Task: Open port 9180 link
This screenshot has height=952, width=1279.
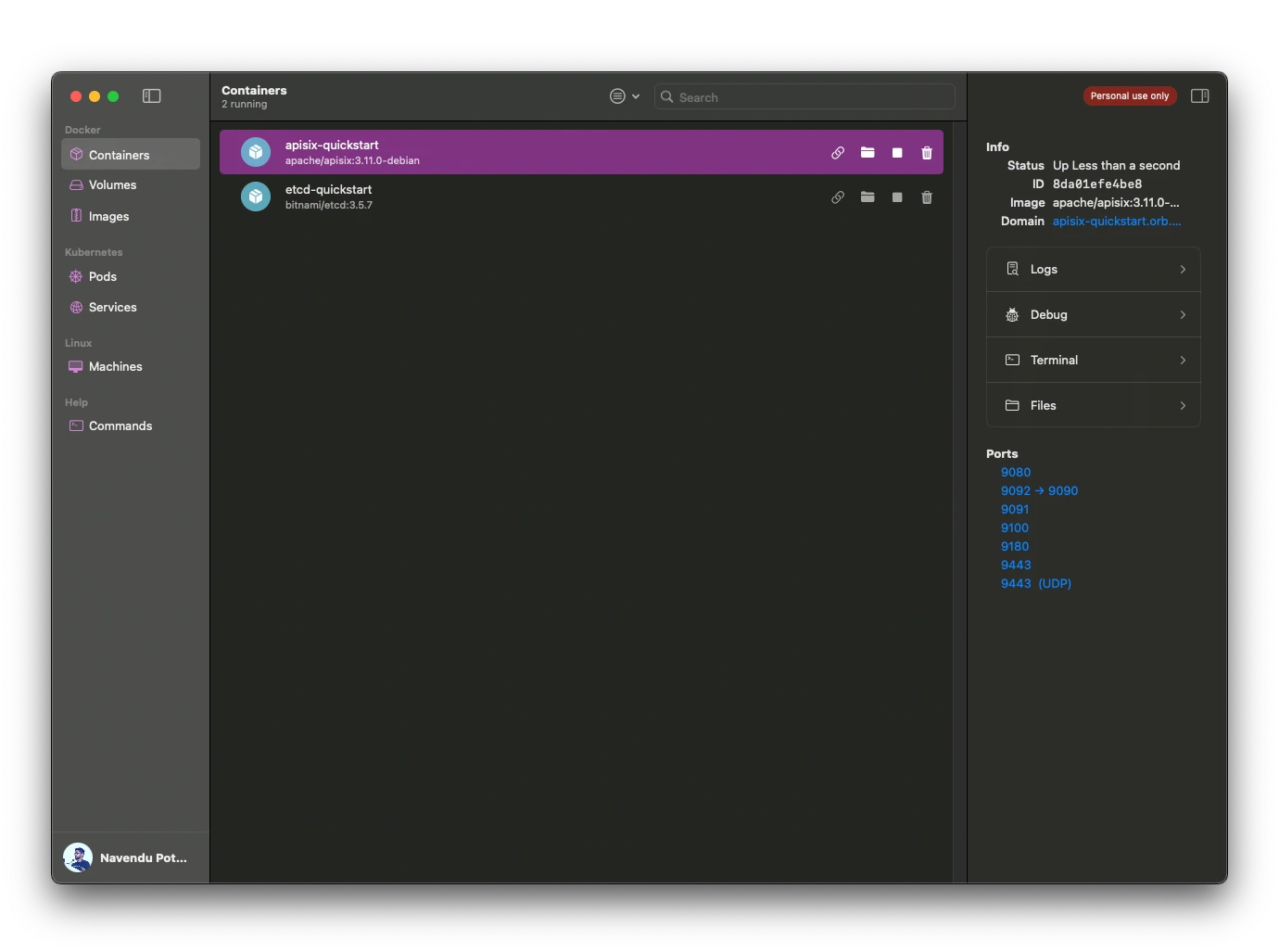Action: pyautogui.click(x=1015, y=546)
